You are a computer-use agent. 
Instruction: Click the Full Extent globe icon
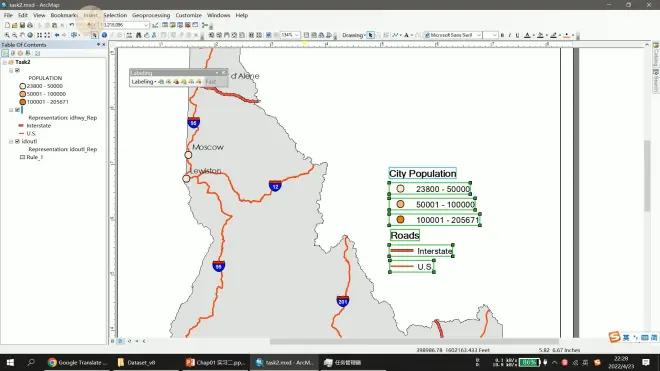click(x=30, y=35)
